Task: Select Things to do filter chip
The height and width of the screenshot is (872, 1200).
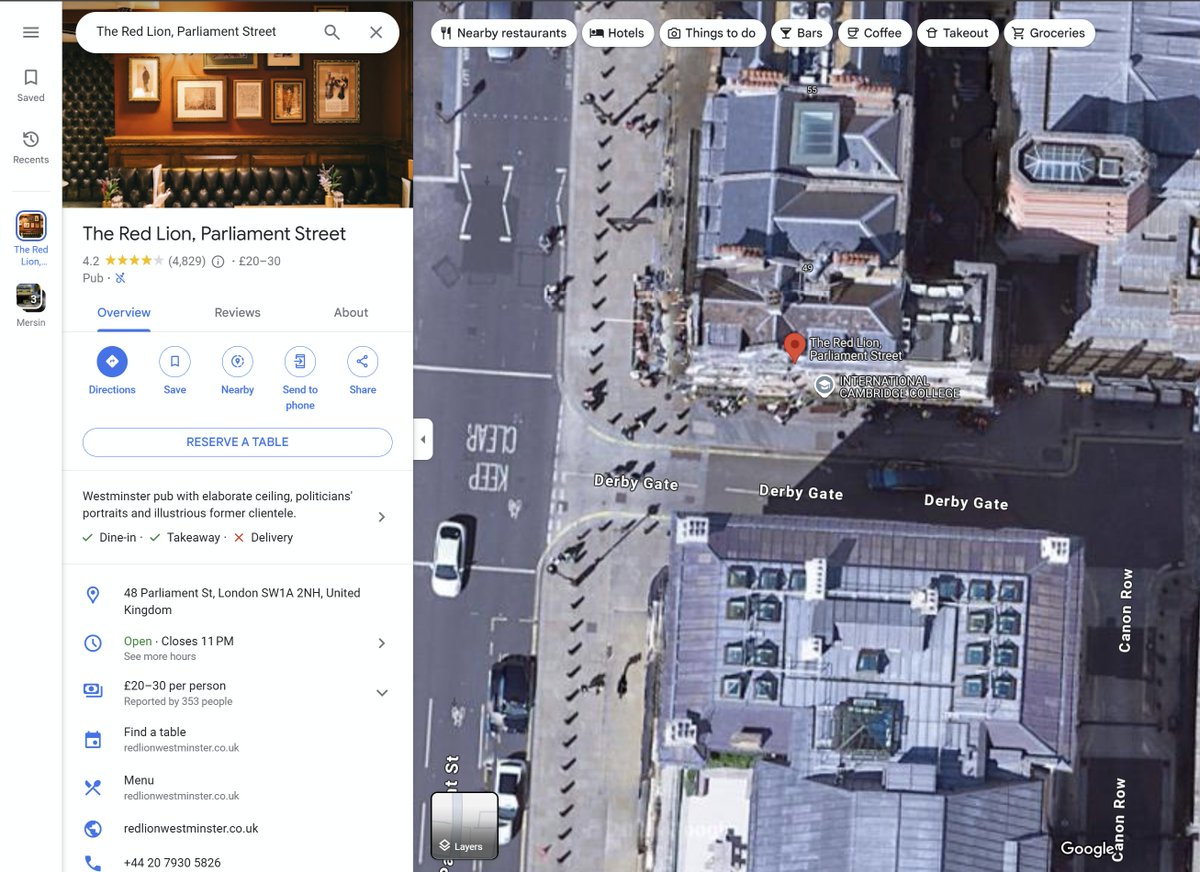Action: point(712,33)
